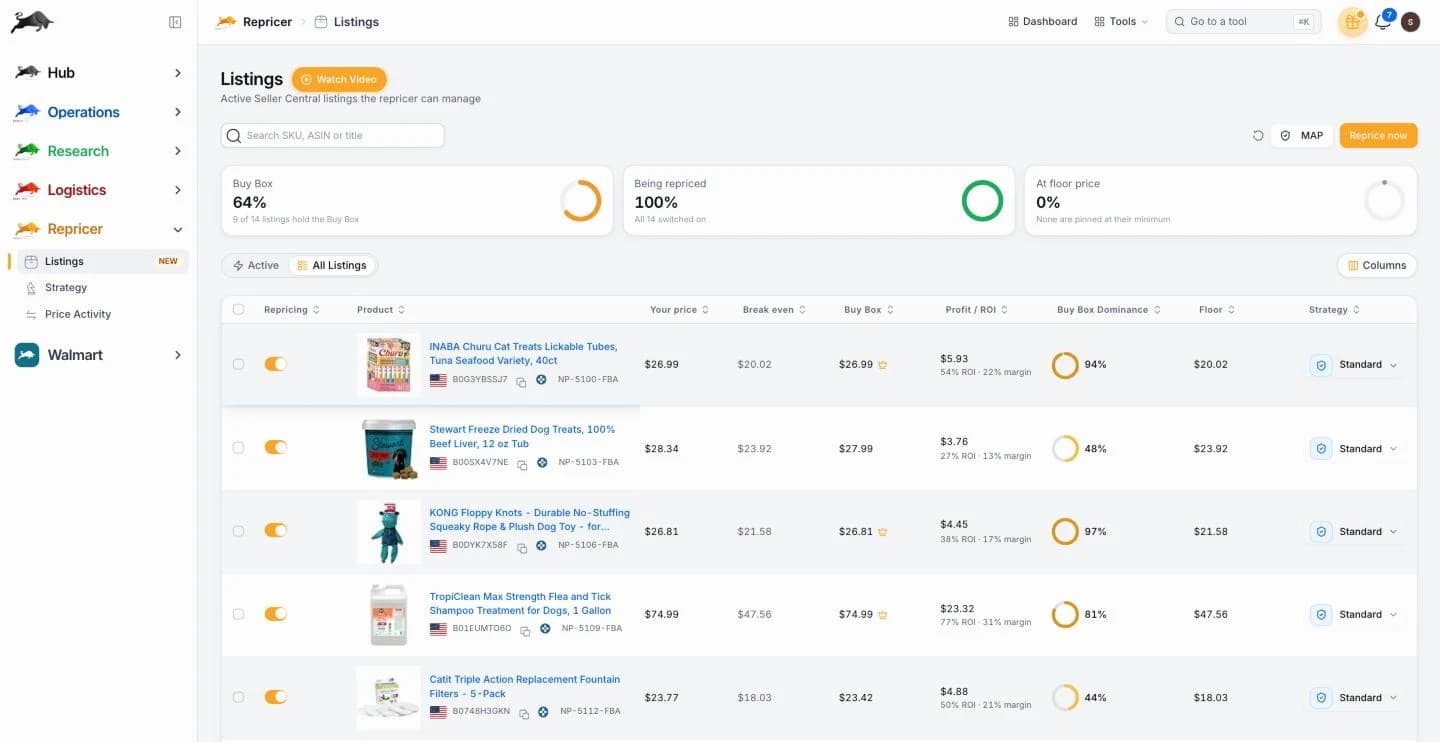Disable repricing for KONG Floppy Knots

click(275, 530)
